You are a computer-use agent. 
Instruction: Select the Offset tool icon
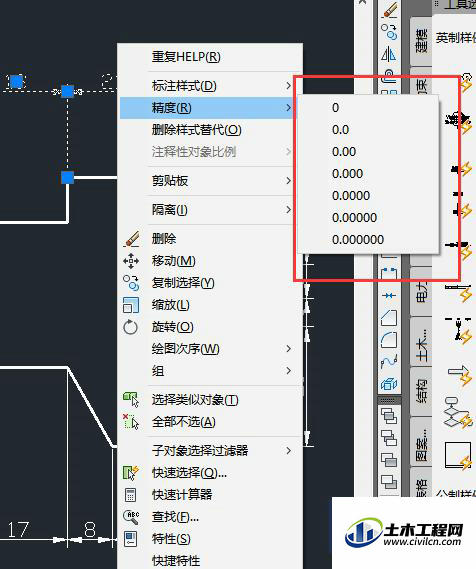[389, 75]
